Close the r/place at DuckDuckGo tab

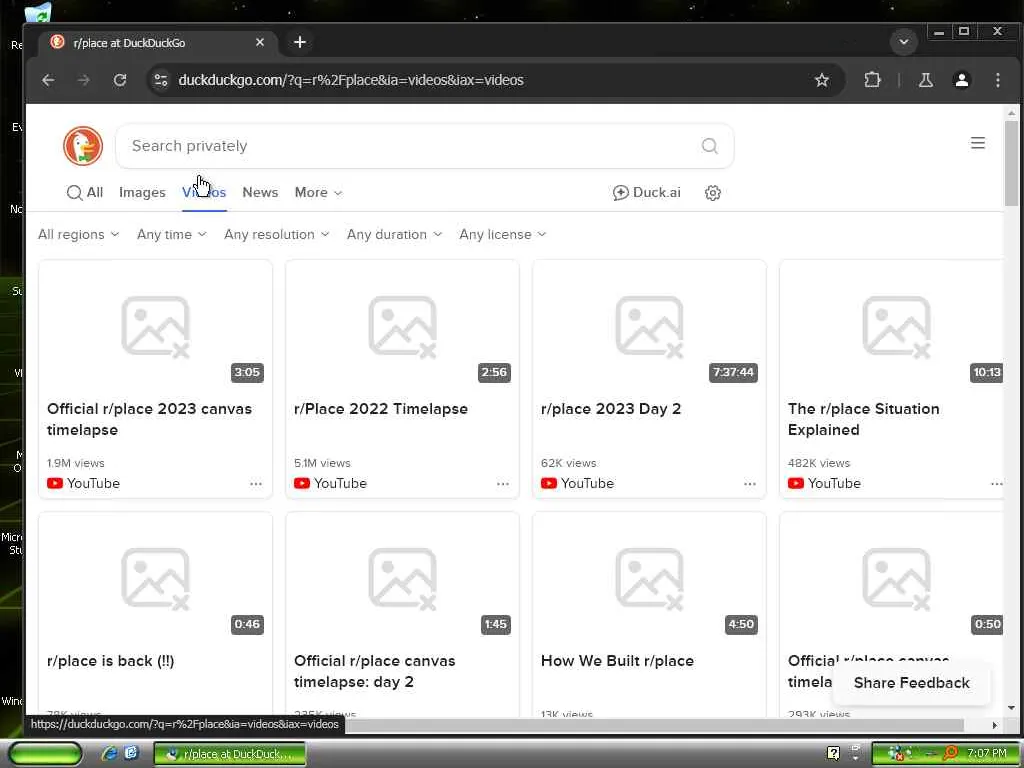click(260, 42)
